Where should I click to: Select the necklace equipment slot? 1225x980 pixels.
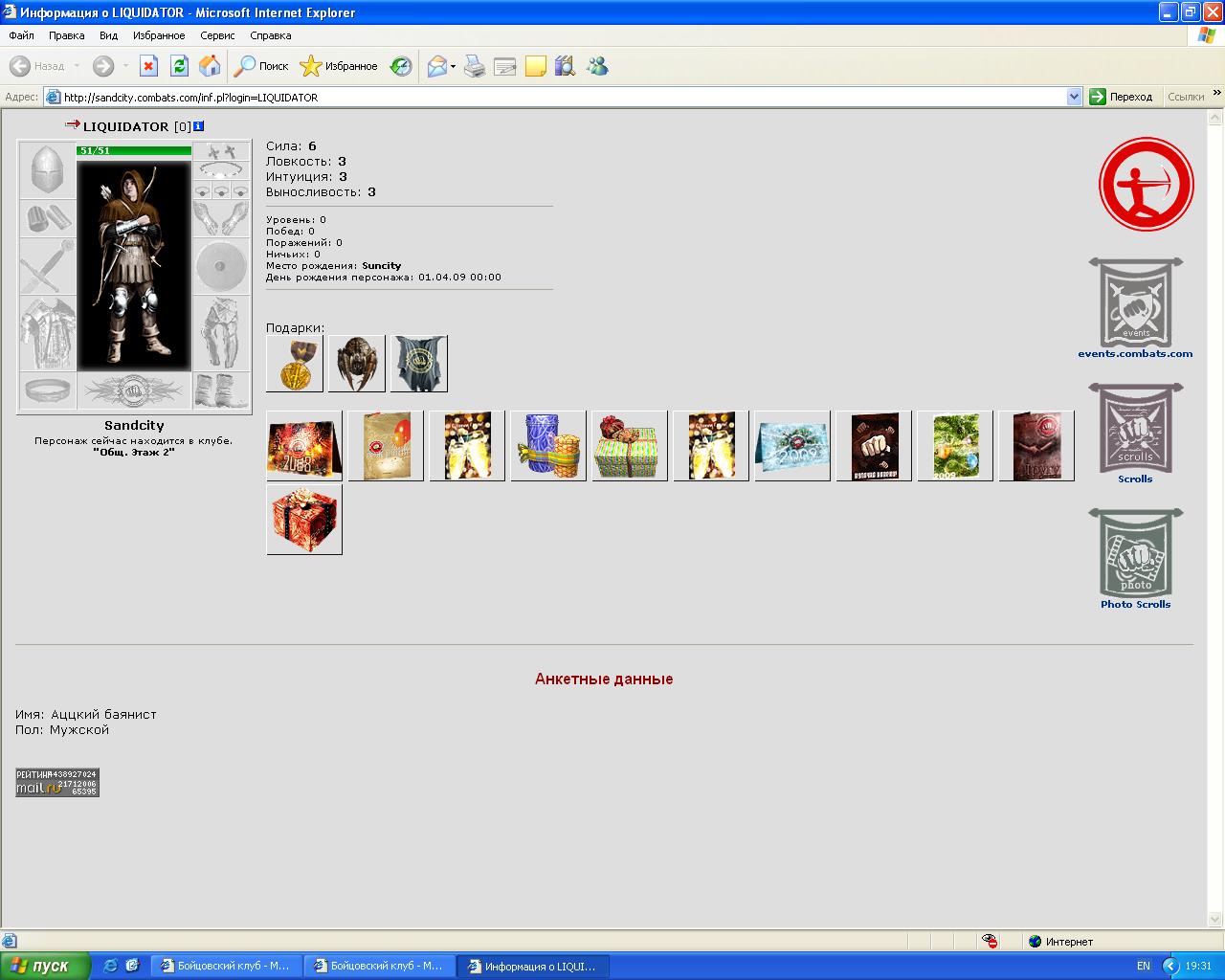[x=221, y=170]
